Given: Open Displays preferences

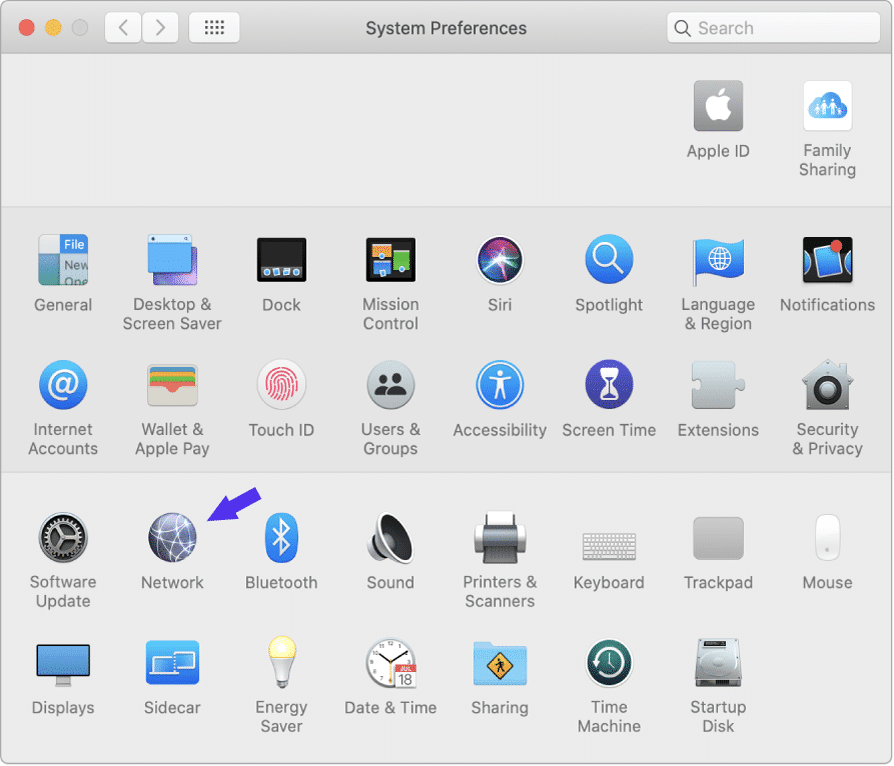Looking at the screenshot, I should [63, 663].
